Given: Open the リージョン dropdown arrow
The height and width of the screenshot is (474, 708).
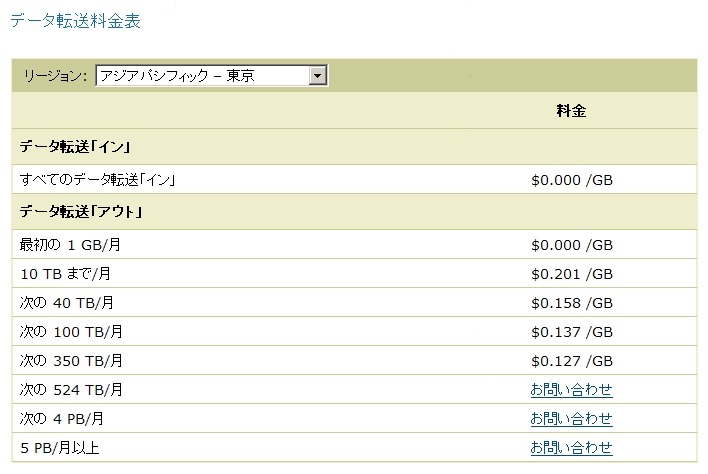Looking at the screenshot, I should (318, 76).
